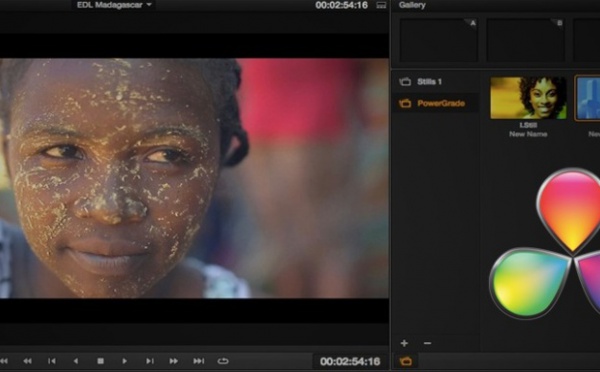Jump to the next clip

click(x=150, y=361)
